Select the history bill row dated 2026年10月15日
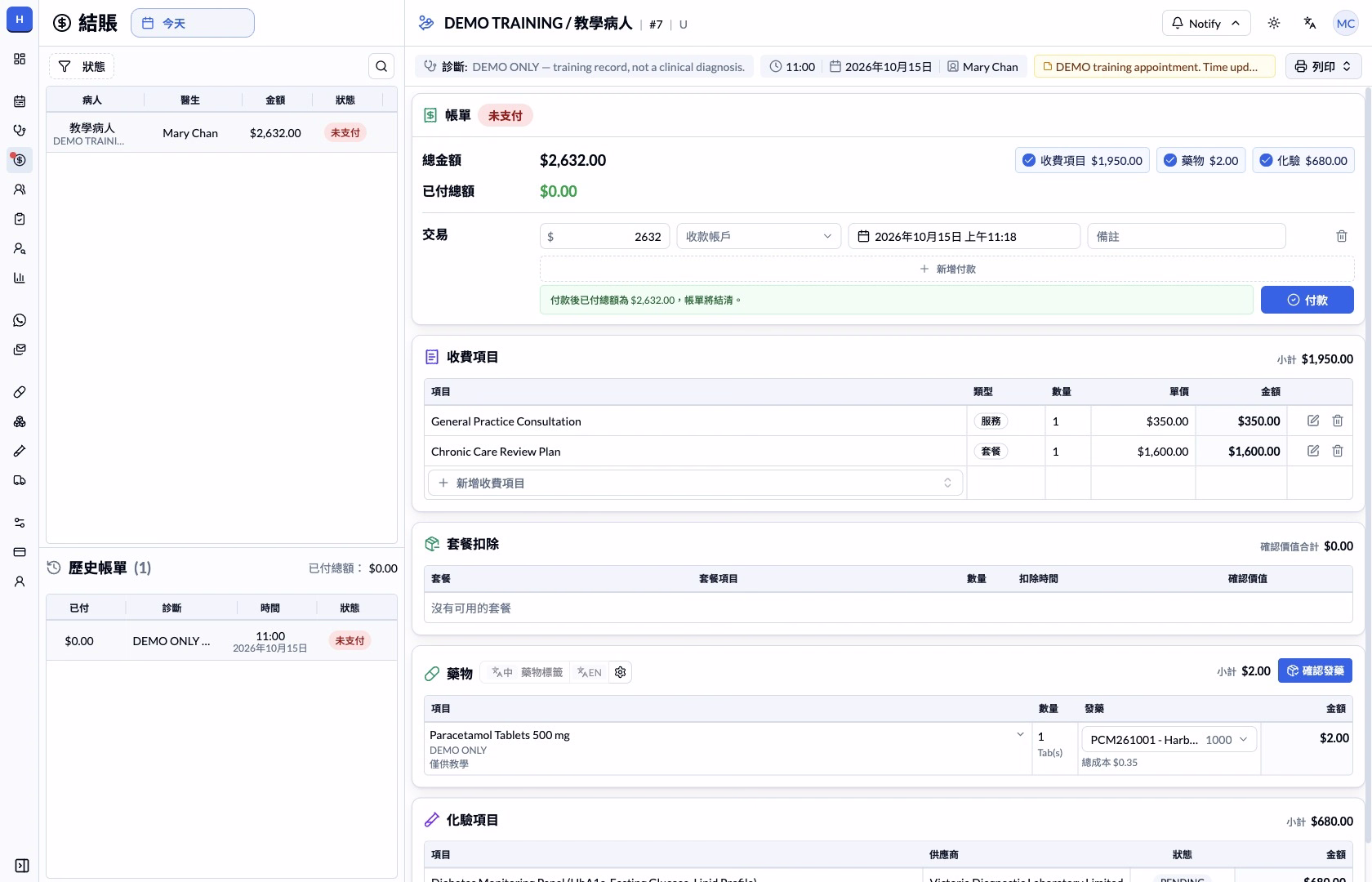1372x882 pixels. pyautogui.click(x=221, y=641)
